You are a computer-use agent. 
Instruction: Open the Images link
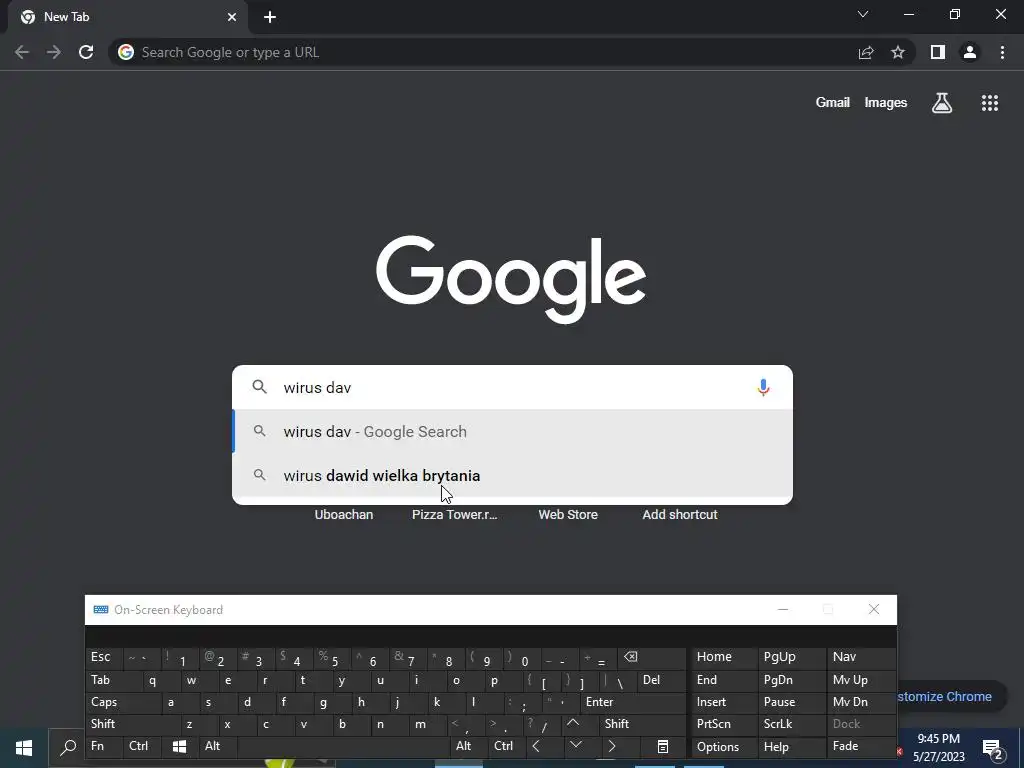click(886, 103)
